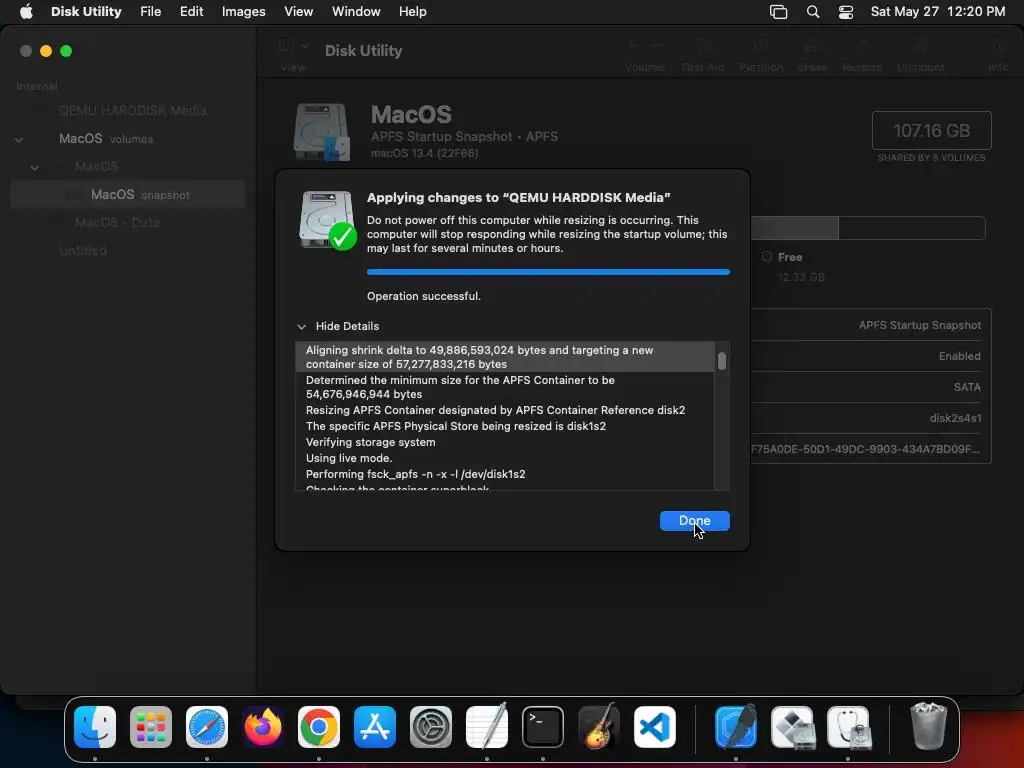Launch Firefox from the Dock
Viewport: 1024px width, 768px height.
263,726
